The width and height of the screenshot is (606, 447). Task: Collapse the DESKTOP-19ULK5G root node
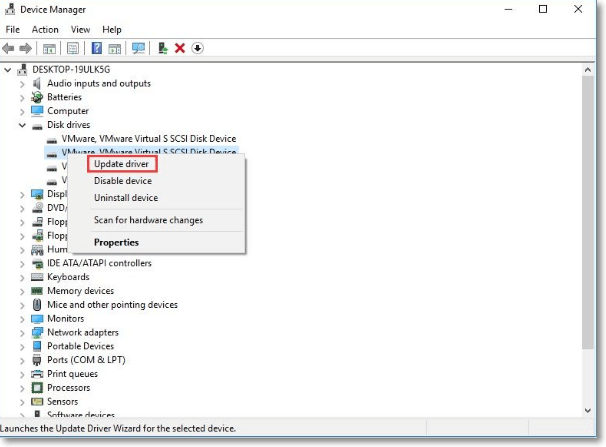tap(8, 70)
